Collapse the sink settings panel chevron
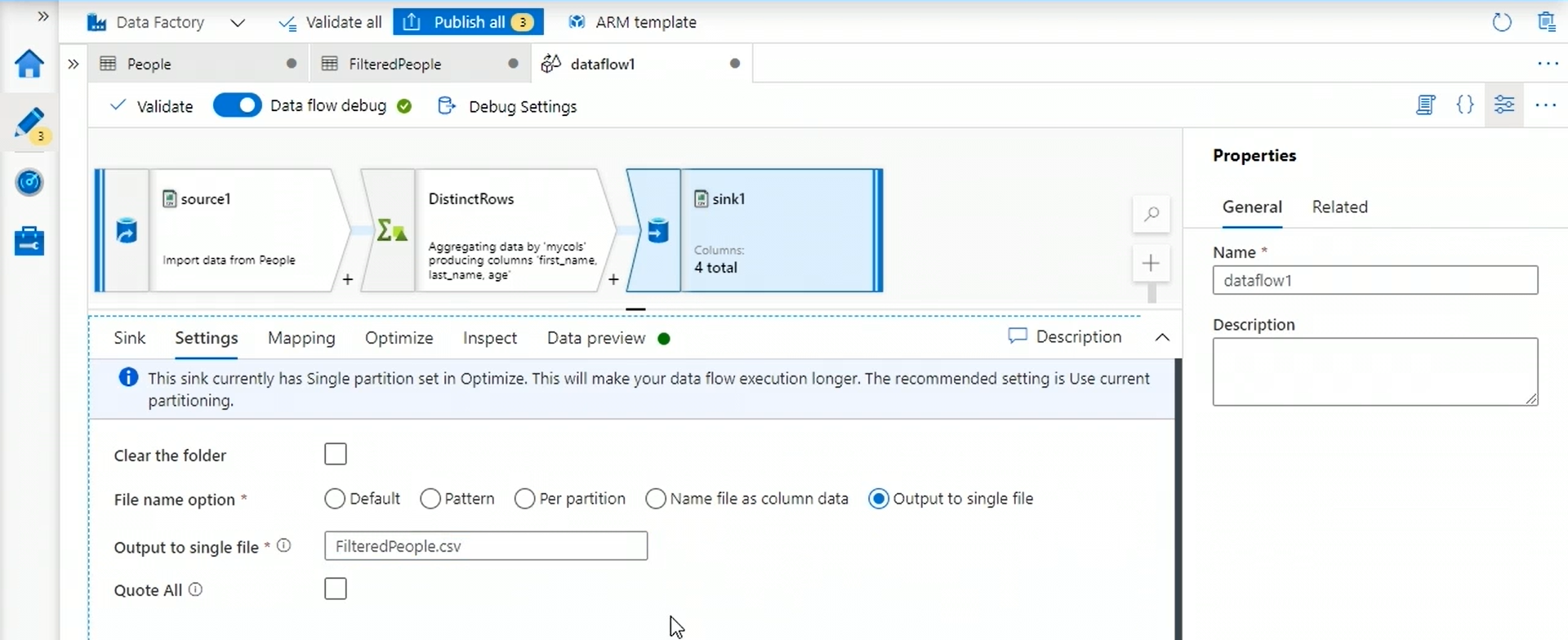Viewport: 1568px width, 640px height. (x=1162, y=338)
